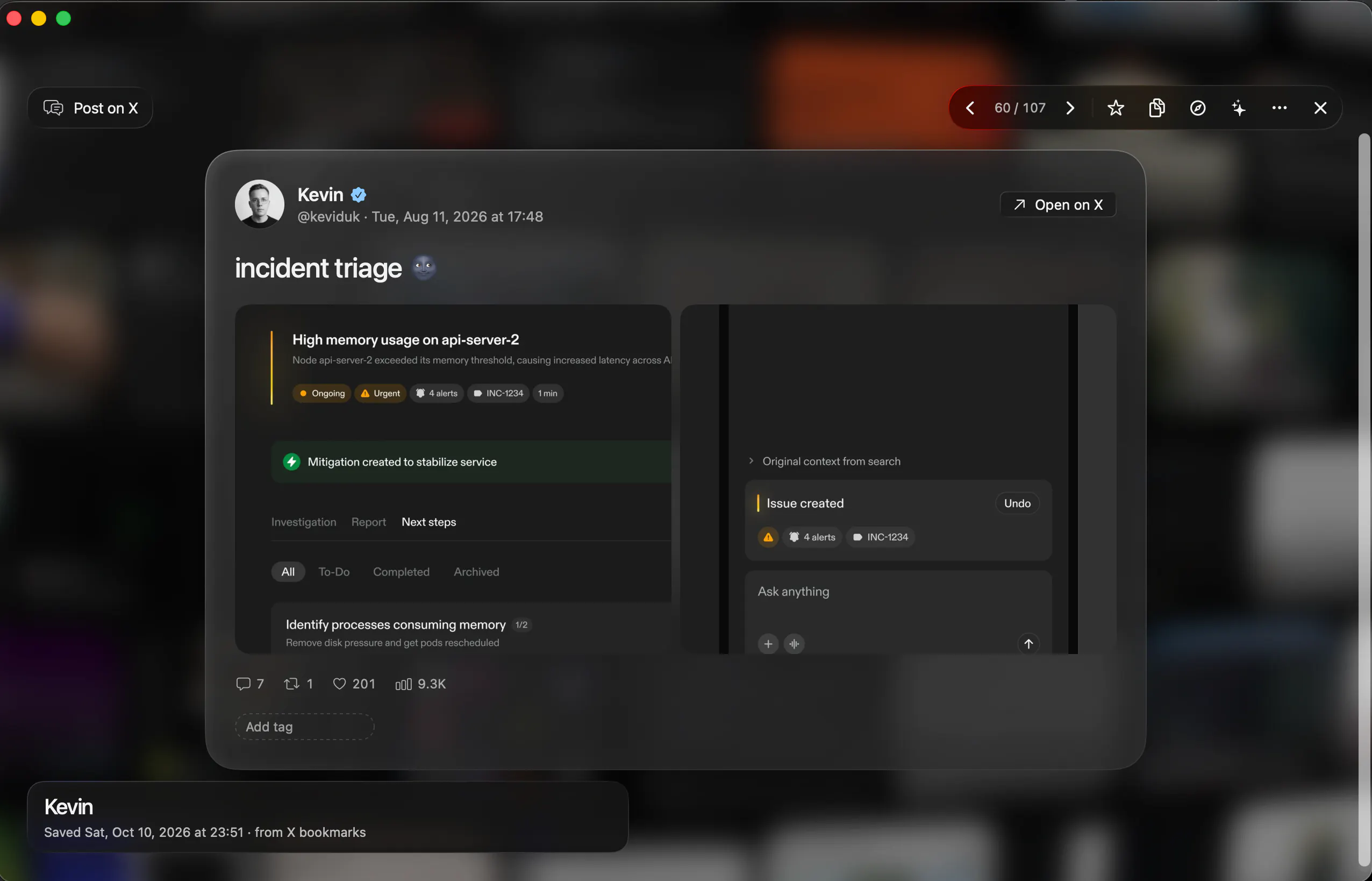Screen dimensions: 1372x881
Task: Click the INC-1234 chip under Issue created
Action: 881,537
